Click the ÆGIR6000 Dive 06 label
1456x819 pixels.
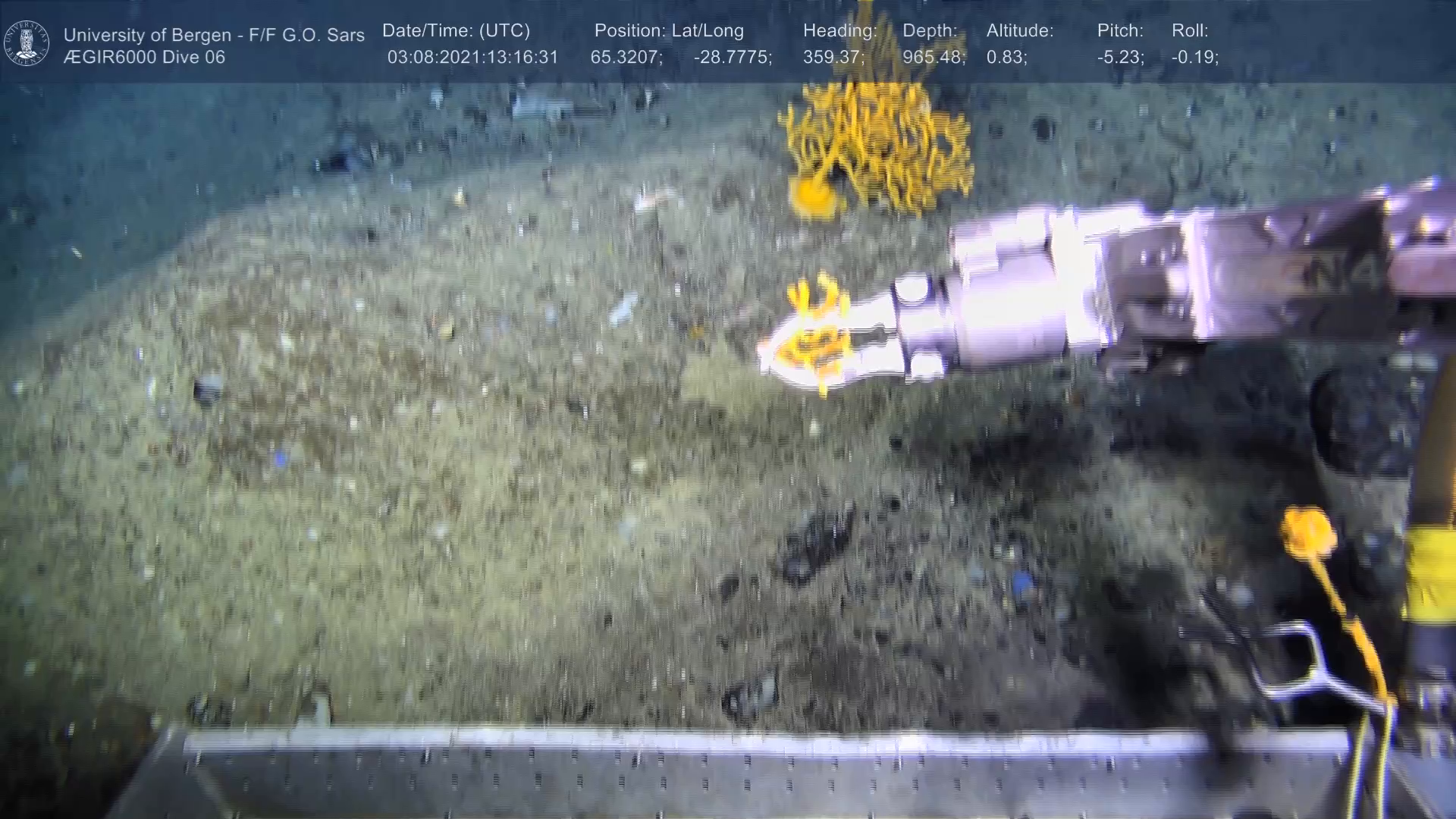(144, 58)
